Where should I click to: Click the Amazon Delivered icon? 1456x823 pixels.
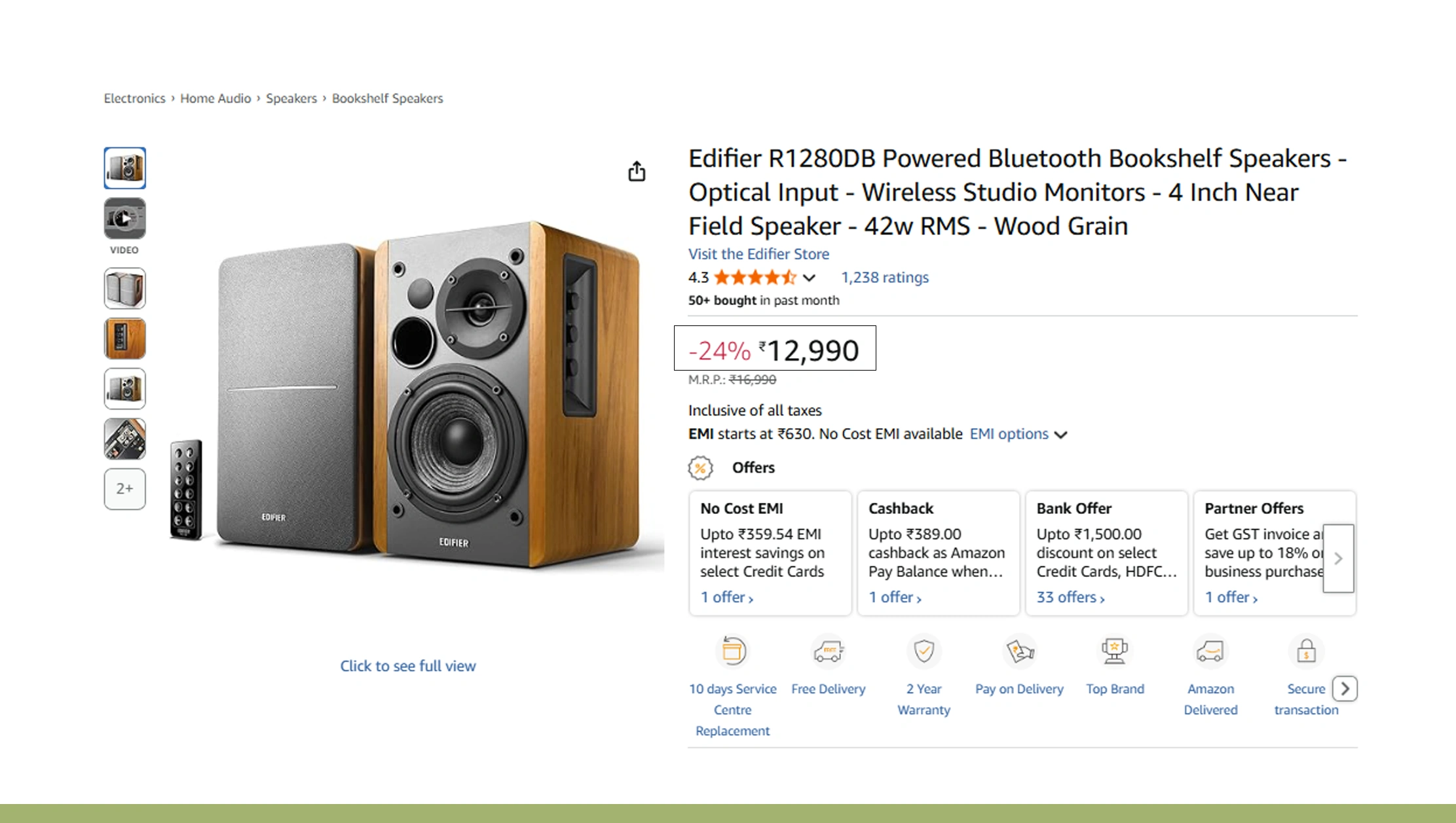1210,651
